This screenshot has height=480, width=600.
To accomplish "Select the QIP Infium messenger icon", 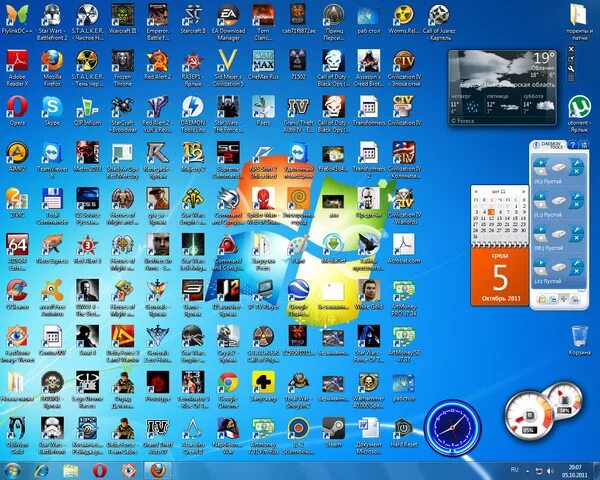I will [x=88, y=111].
